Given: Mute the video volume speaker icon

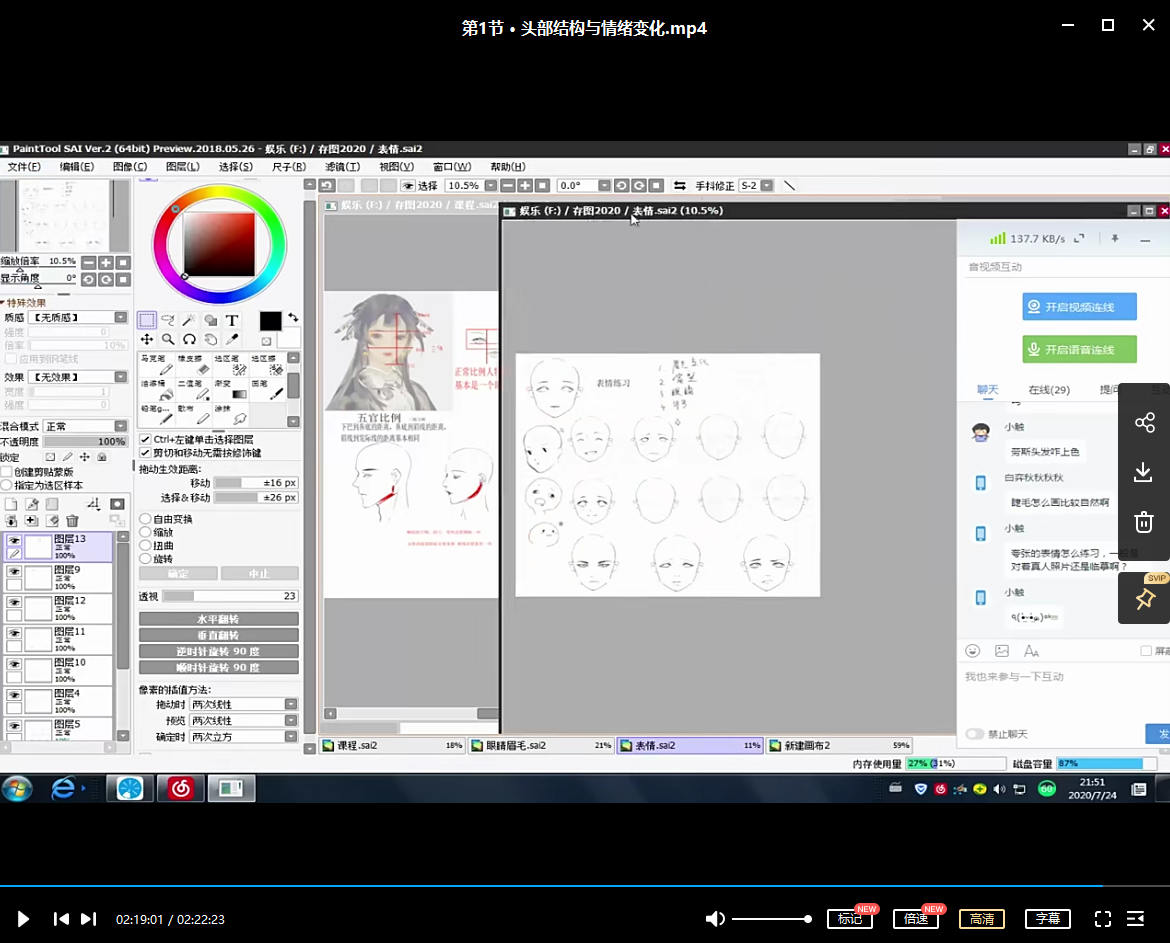Looking at the screenshot, I should coord(715,919).
